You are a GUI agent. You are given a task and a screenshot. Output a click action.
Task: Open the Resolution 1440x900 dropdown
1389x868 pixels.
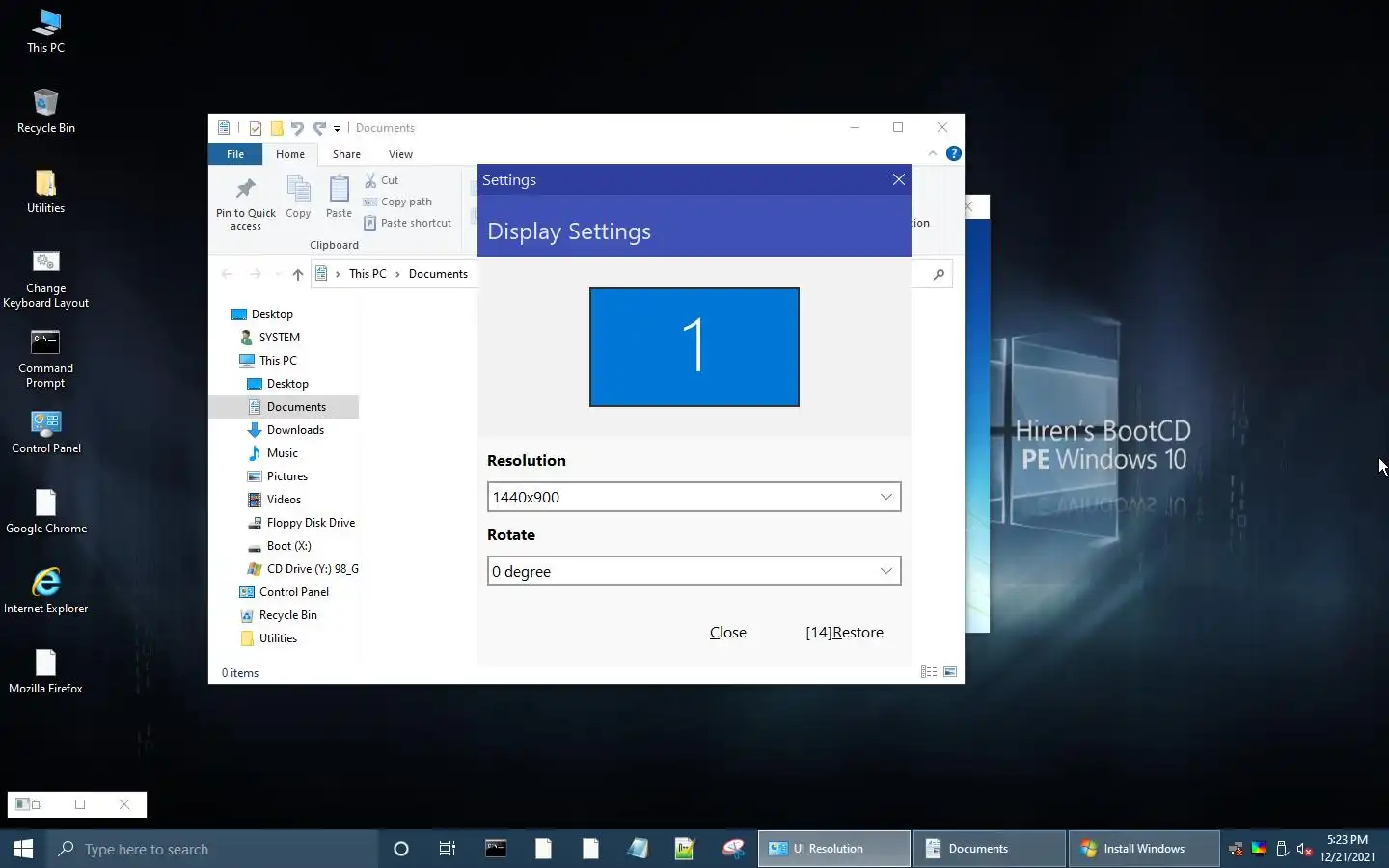pos(694,497)
